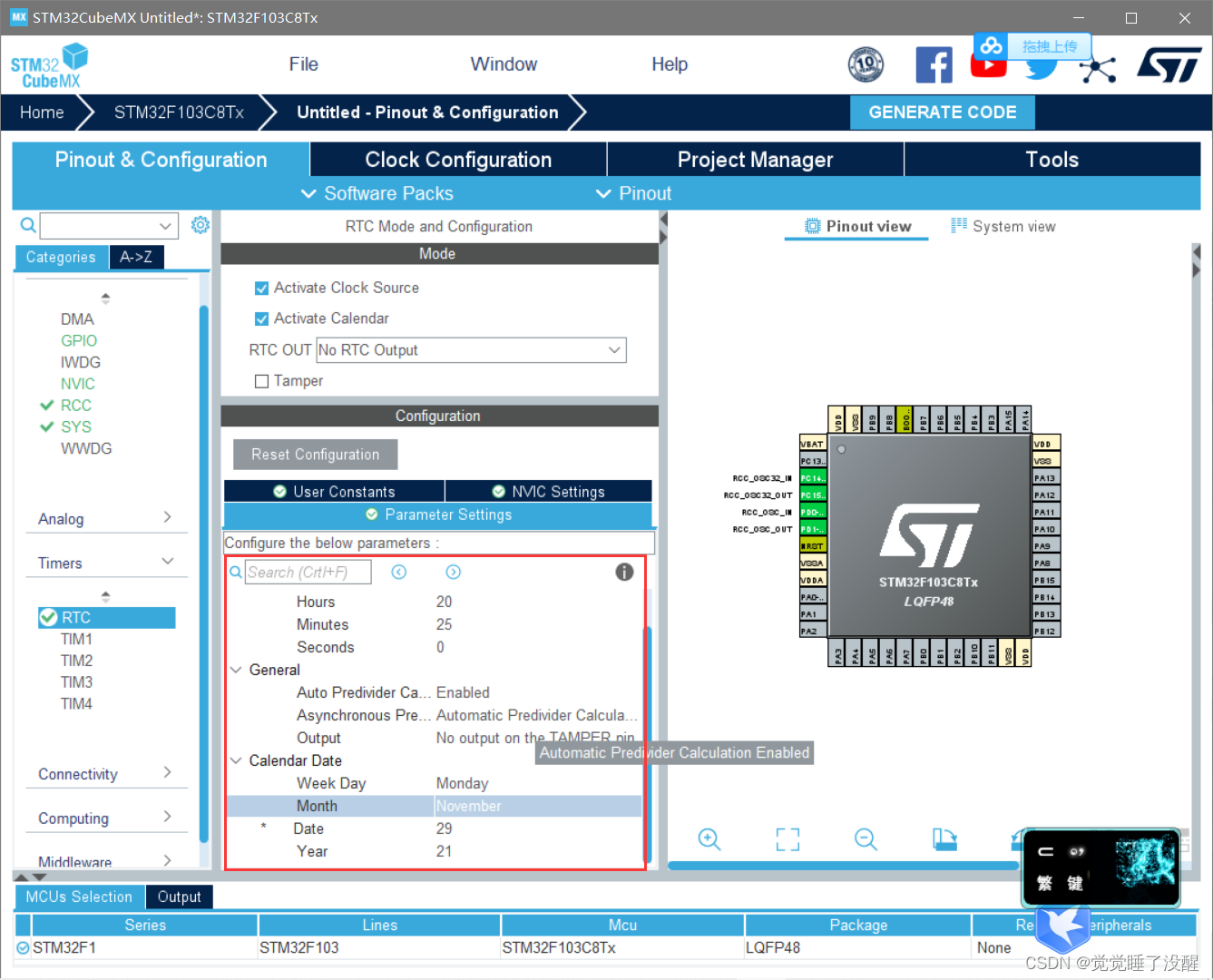1213x980 pixels.
Task: Select TIM2 in the Timers list
Action: coord(76,661)
